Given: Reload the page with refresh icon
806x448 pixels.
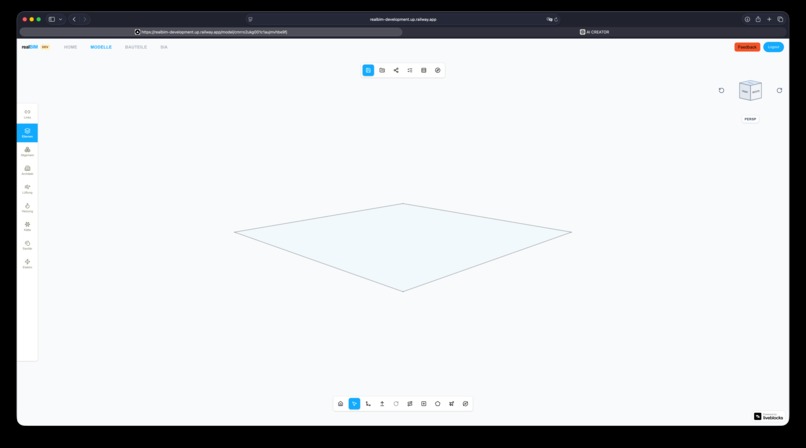Looking at the screenshot, I should [556, 20].
